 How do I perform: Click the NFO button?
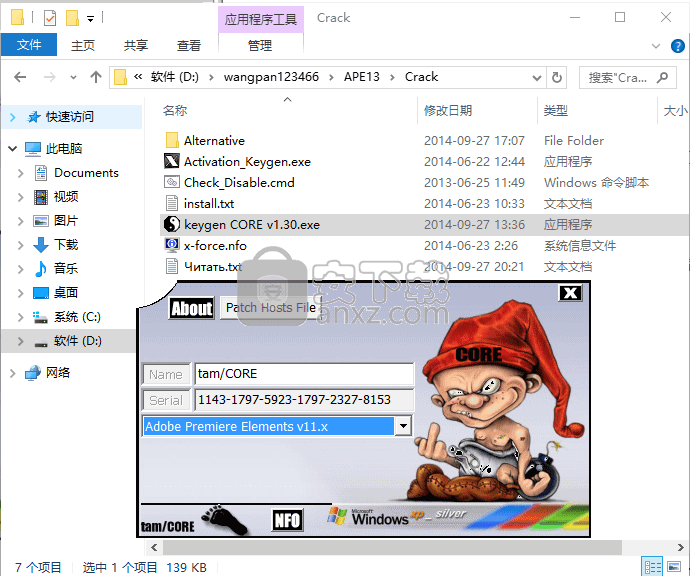[x=287, y=520]
